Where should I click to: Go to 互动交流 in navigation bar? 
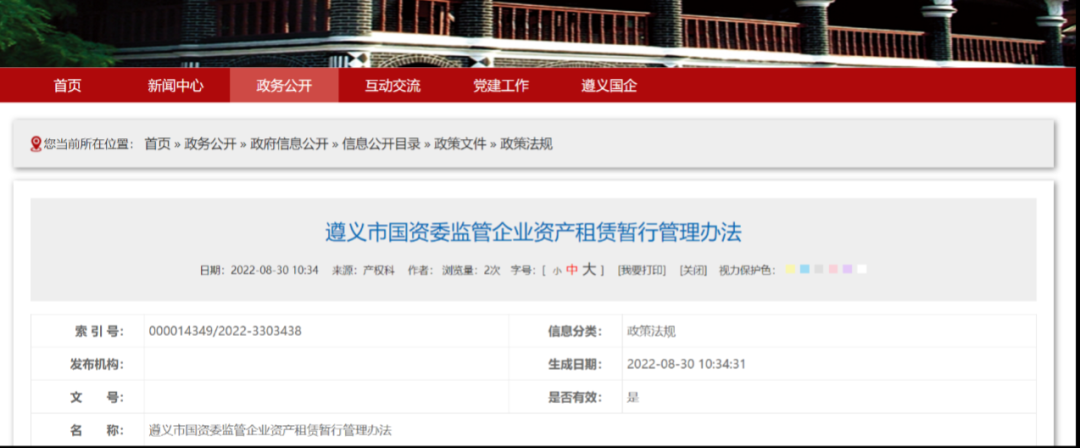[392, 86]
